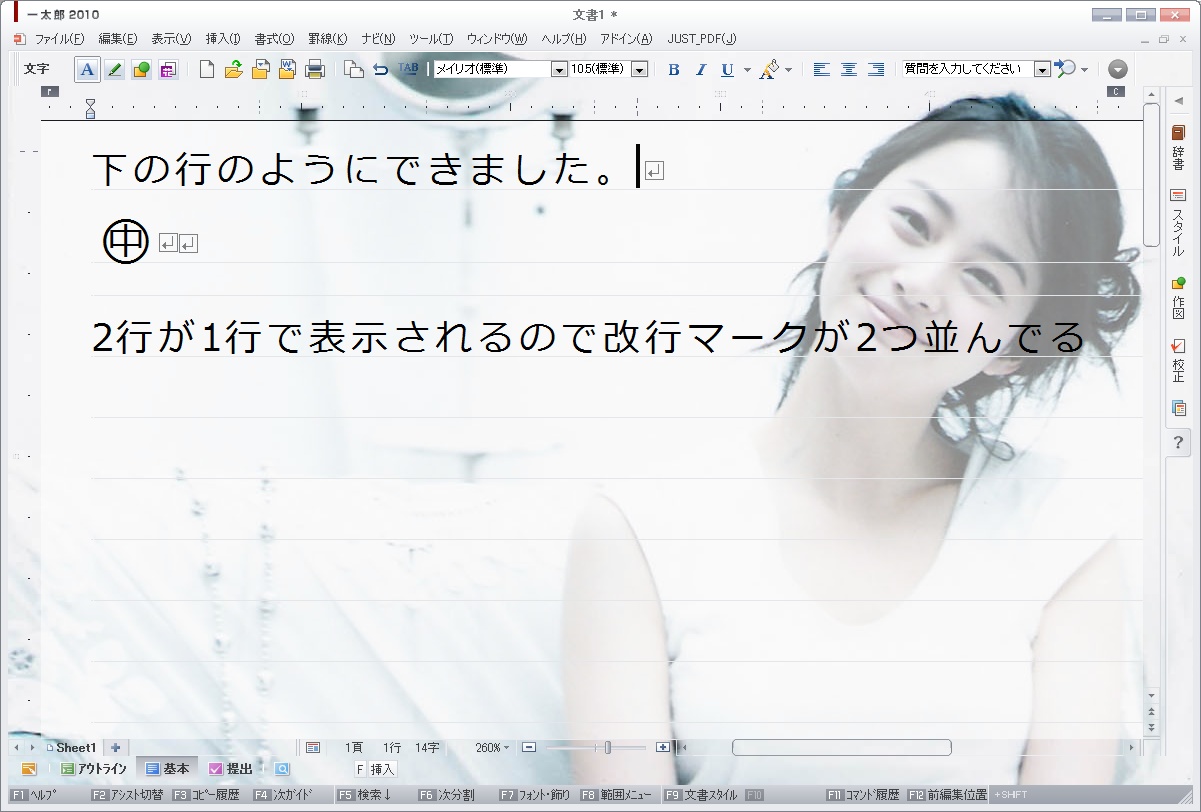Collapse the right side palette arrow

click(1178, 100)
